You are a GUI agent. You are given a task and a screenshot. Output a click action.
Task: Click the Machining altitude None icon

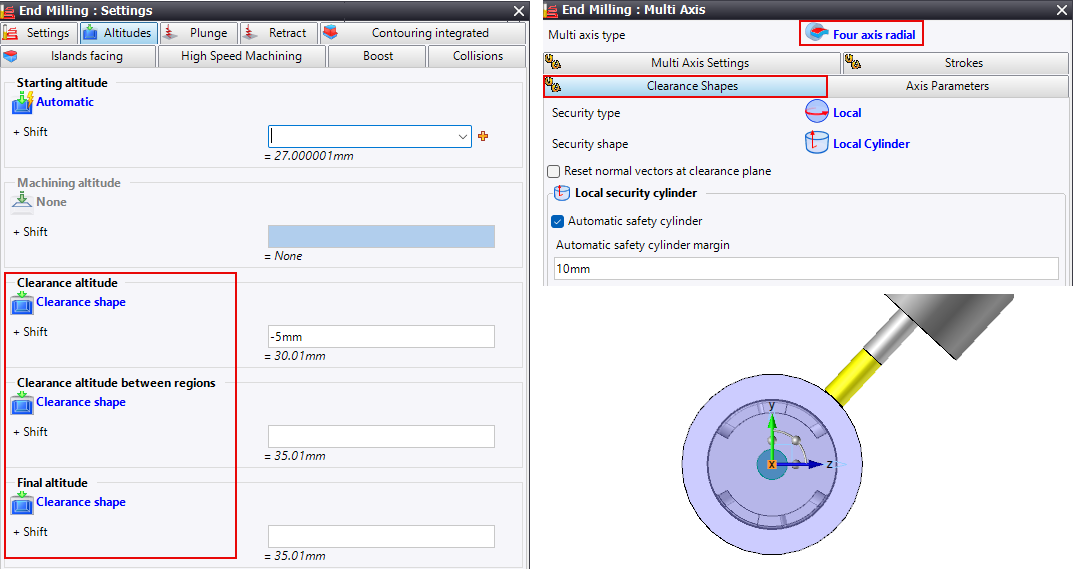(23, 203)
